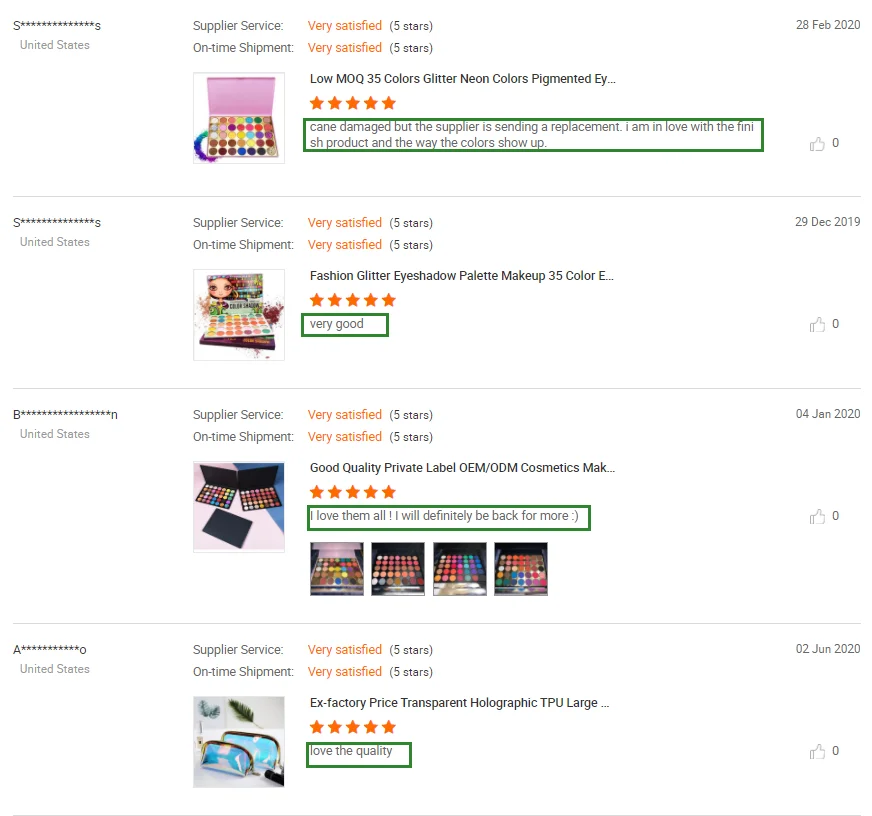Thumbs-up the 'I love them all' review
Image resolution: width=872 pixels, height=816 pixels.
point(817,516)
